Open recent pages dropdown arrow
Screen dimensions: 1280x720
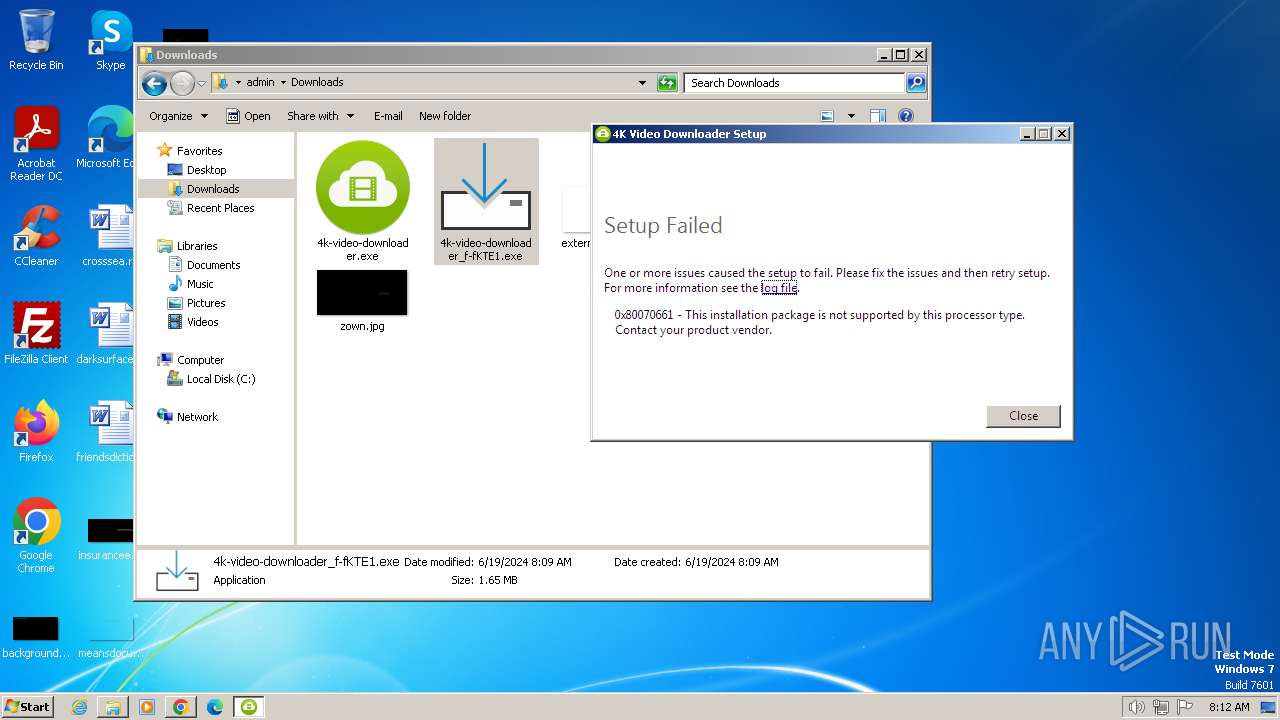coord(202,83)
